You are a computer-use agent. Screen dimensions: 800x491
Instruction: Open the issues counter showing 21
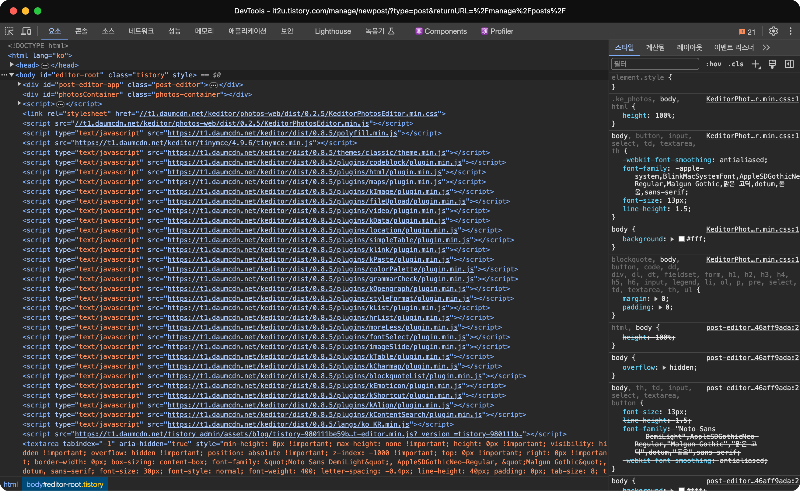[747, 32]
